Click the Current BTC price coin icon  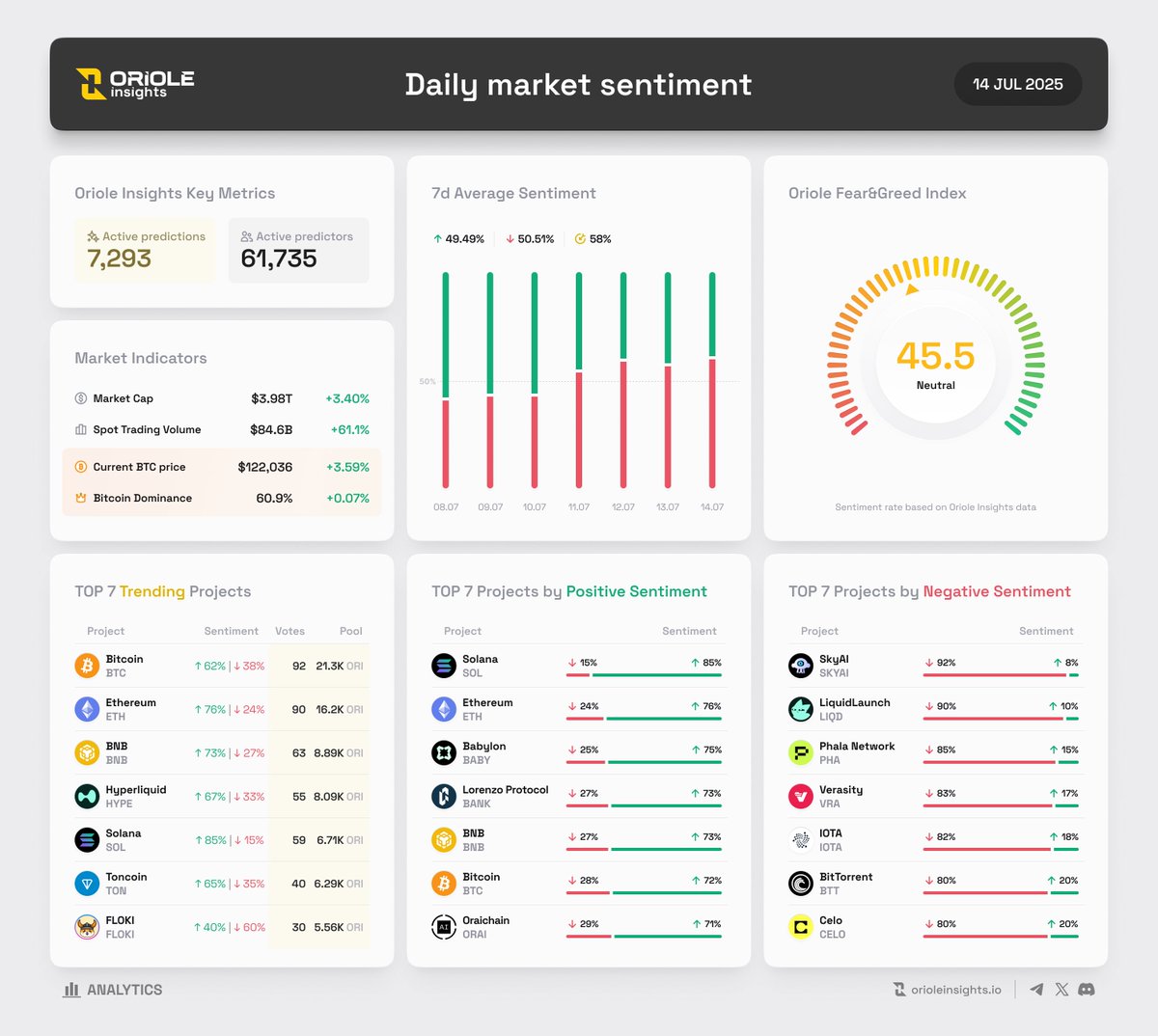[x=81, y=467]
